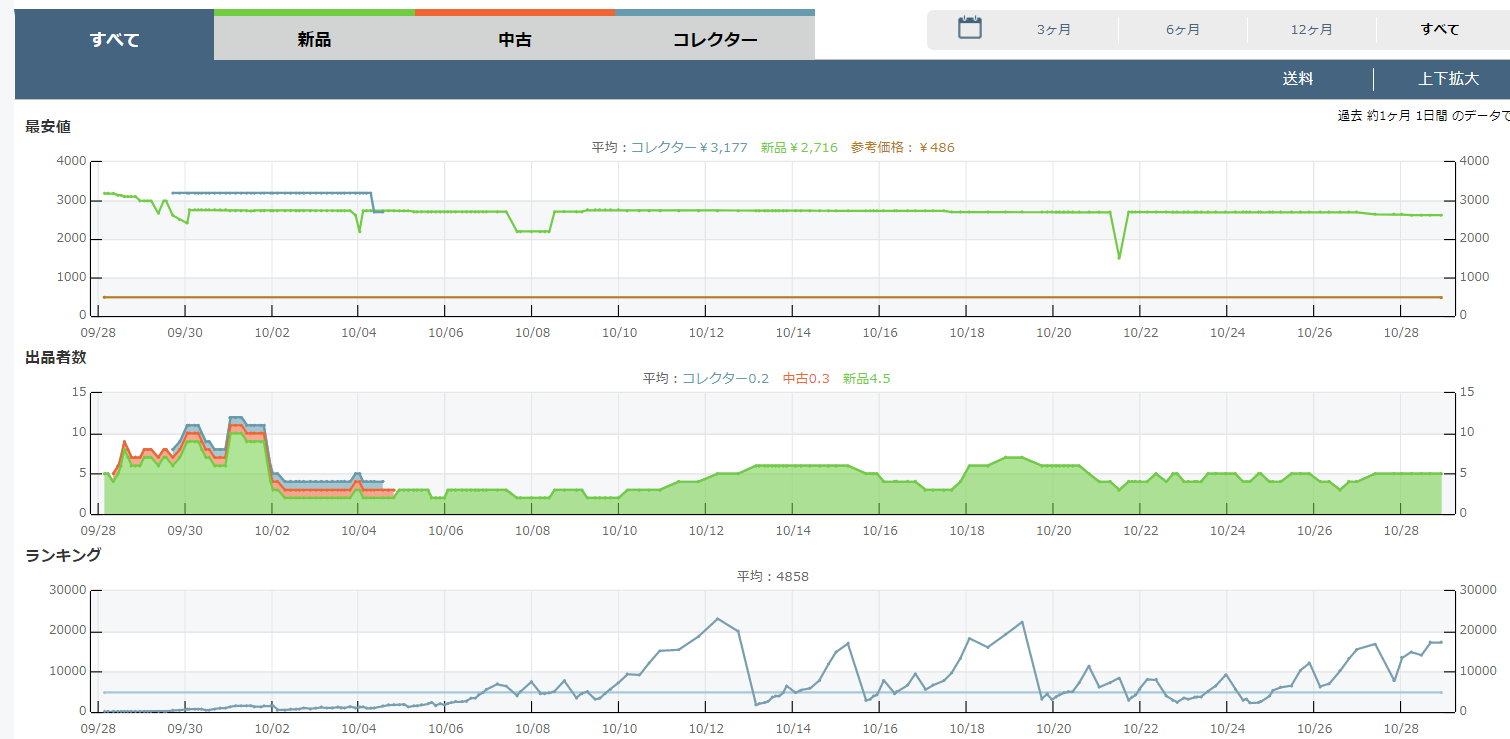
Task: Click the ranking 平均：4858 label
Action: coord(772,577)
